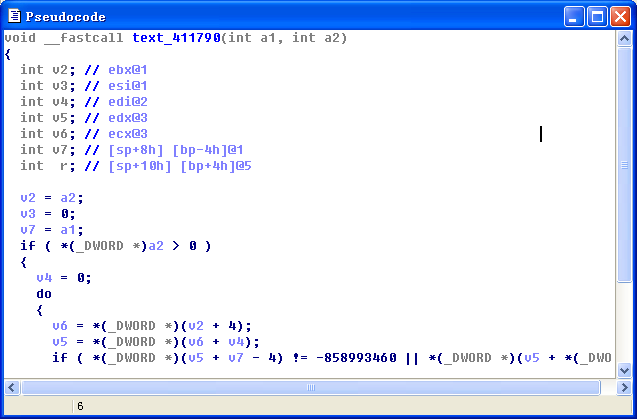Click the horizontal scrollbar right arrow
This screenshot has width=637, height=419.
[624, 388]
